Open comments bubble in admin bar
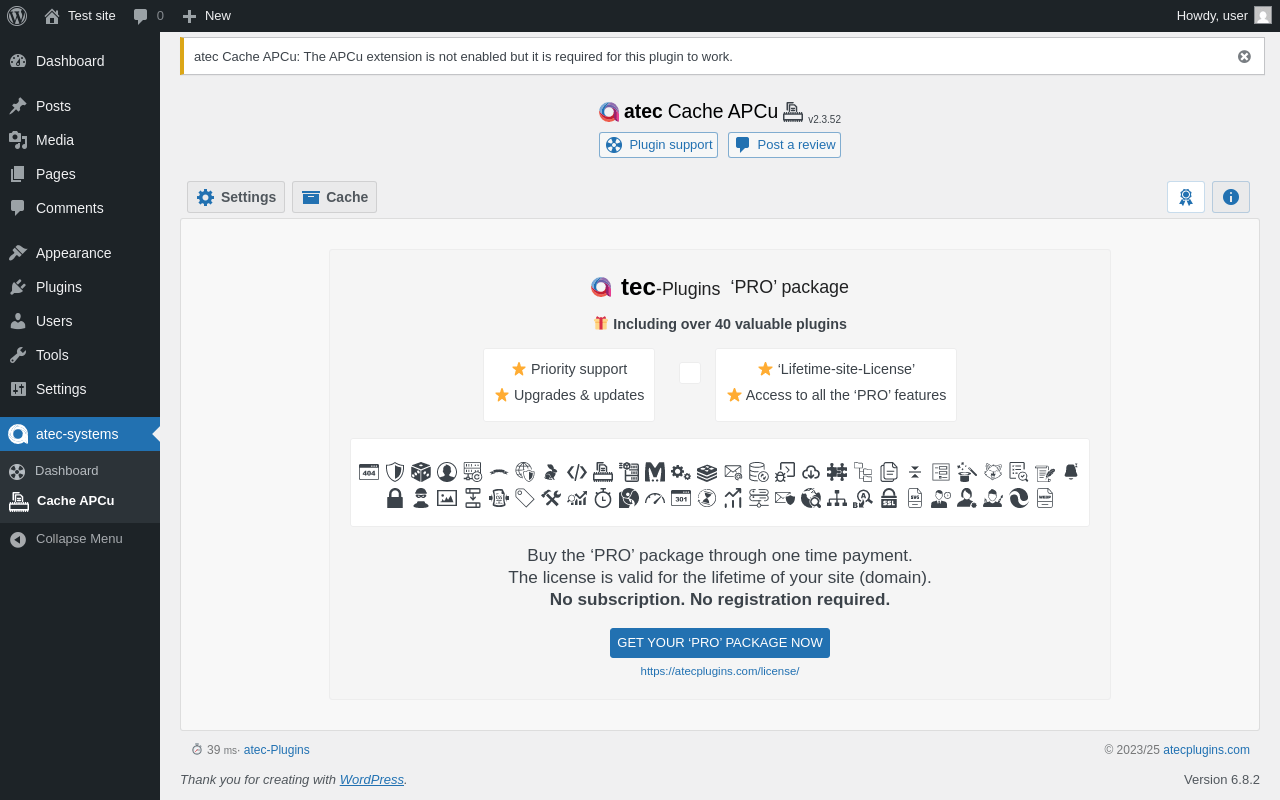The image size is (1280, 800). click(x=148, y=15)
